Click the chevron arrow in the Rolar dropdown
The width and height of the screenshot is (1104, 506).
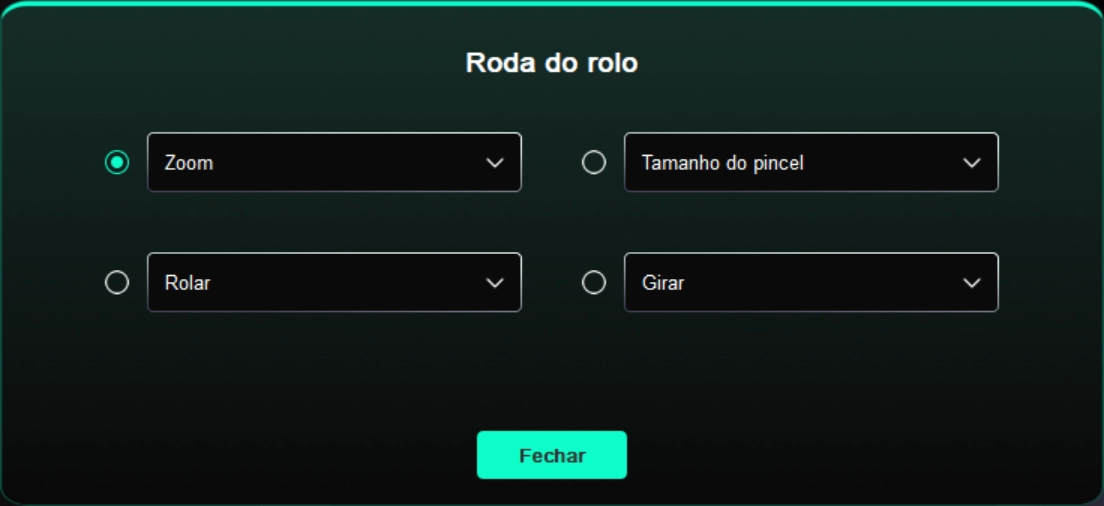click(x=494, y=283)
